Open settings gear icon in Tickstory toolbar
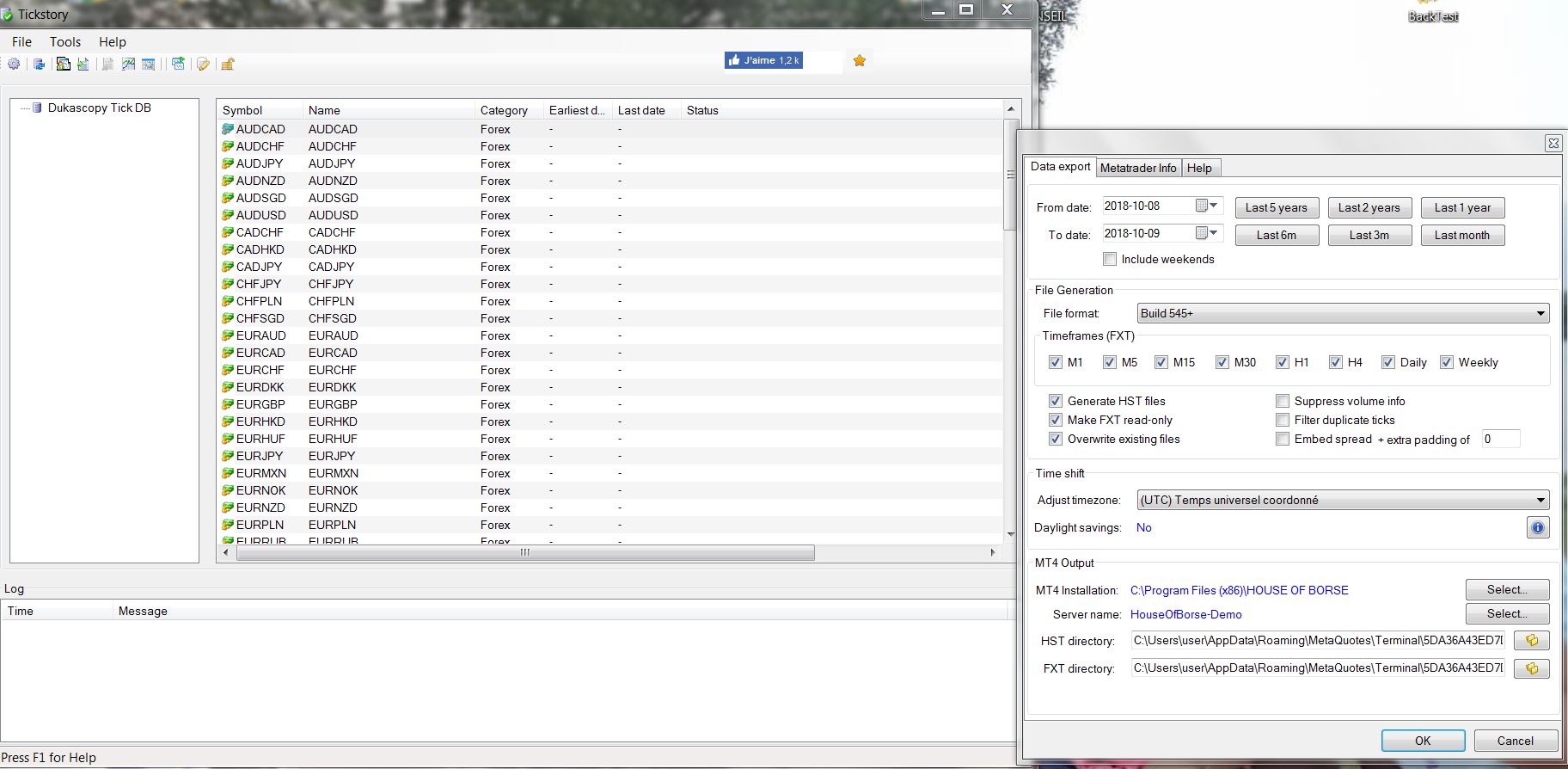 coord(14,64)
